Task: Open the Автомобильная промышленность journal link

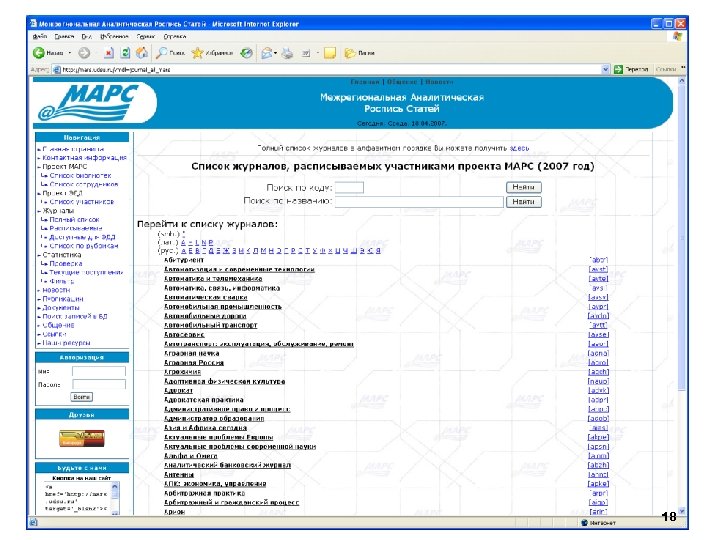Action: pyautogui.click(x=223, y=307)
